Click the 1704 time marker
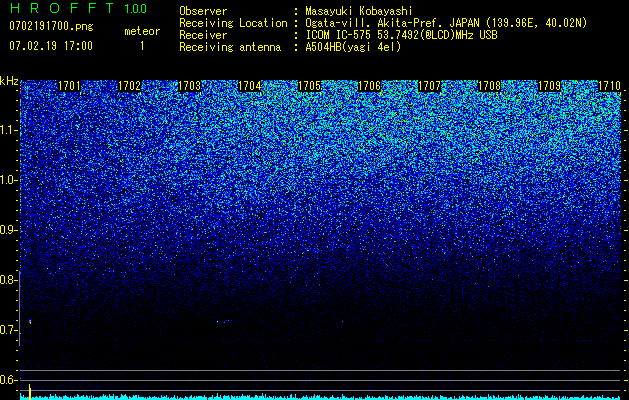 [x=250, y=86]
